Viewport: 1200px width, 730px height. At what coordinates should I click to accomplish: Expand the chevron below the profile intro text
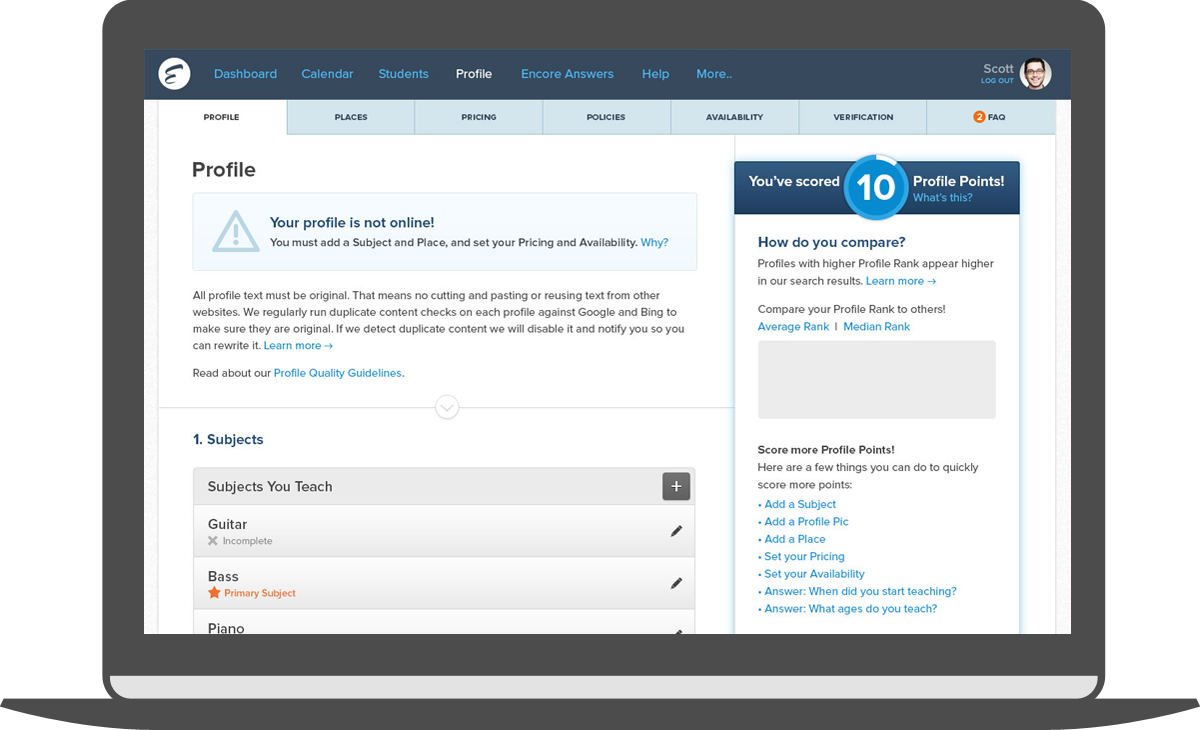[446, 407]
